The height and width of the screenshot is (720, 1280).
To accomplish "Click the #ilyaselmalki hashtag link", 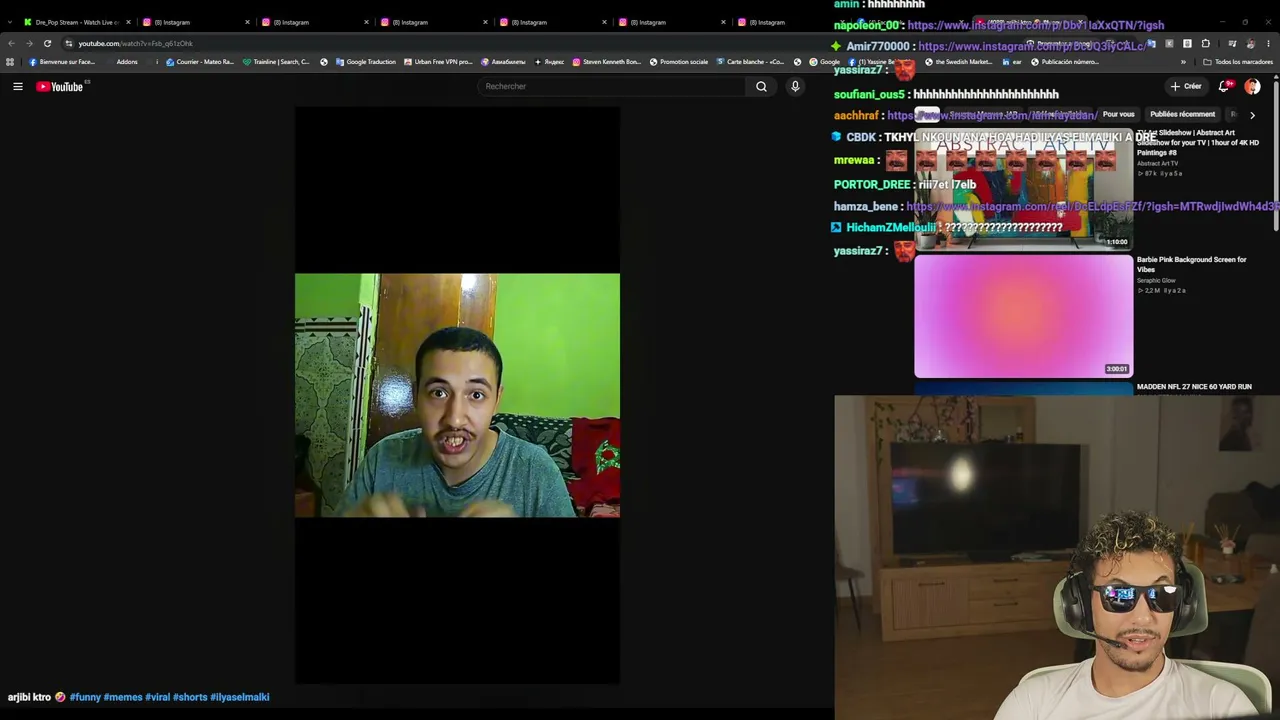I will (x=240, y=697).
